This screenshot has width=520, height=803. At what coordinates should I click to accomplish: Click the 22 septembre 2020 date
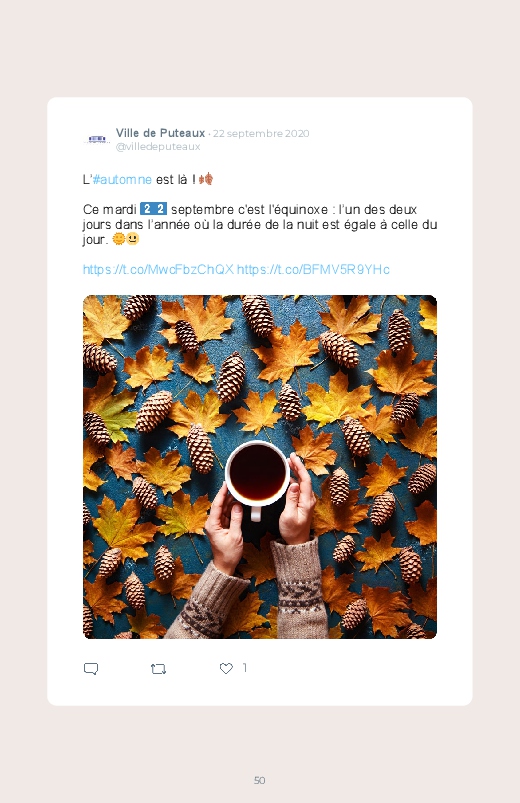261,134
